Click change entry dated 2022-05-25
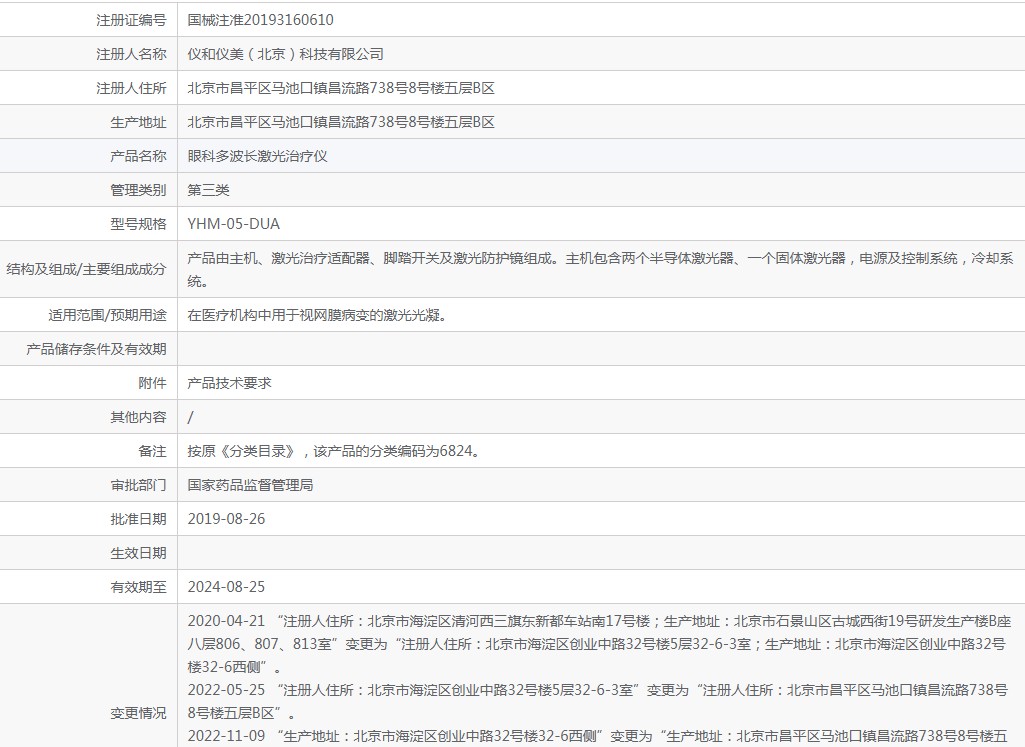The height and width of the screenshot is (747, 1025). click(598, 701)
